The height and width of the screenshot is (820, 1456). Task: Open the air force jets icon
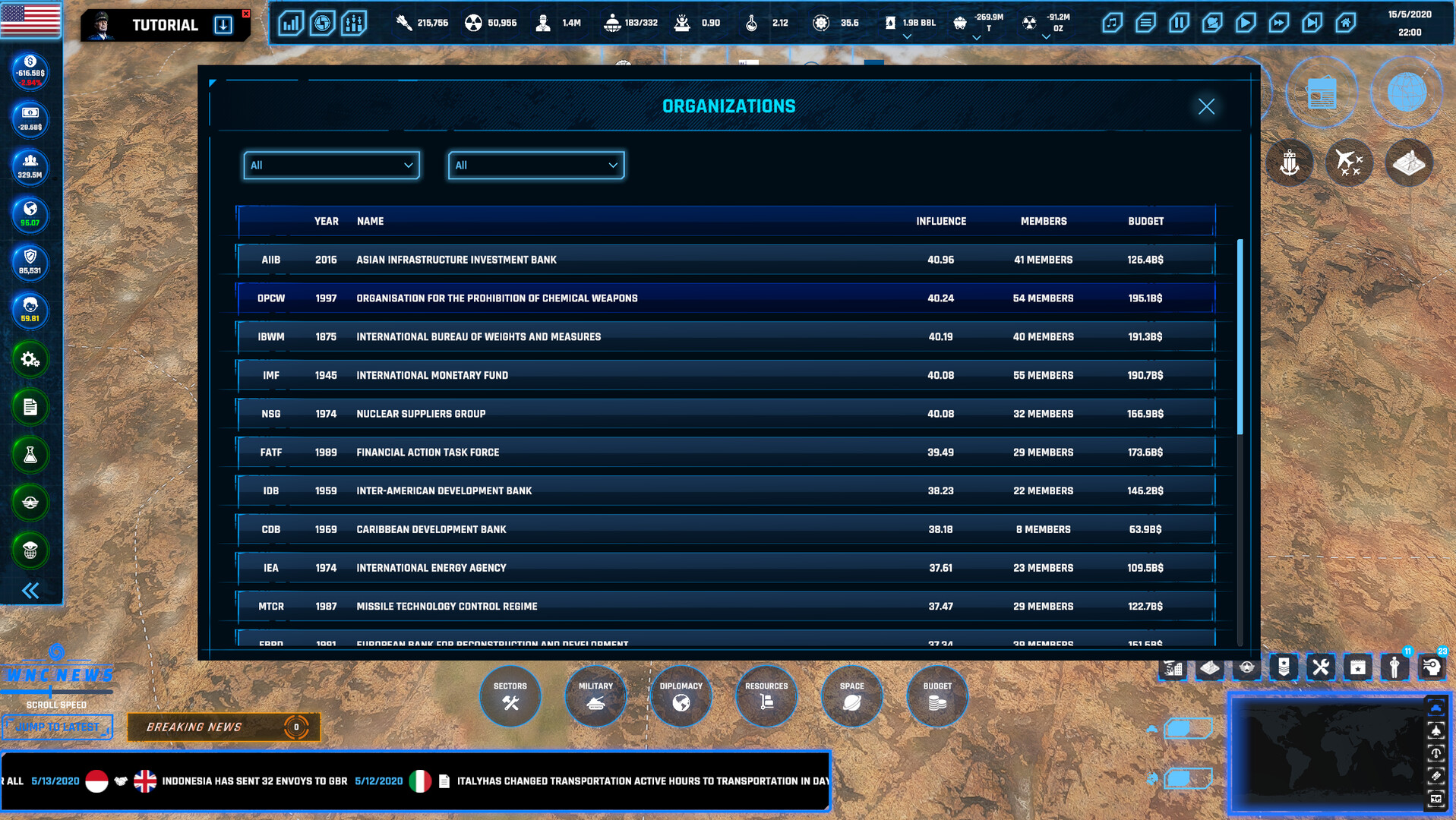1349,162
